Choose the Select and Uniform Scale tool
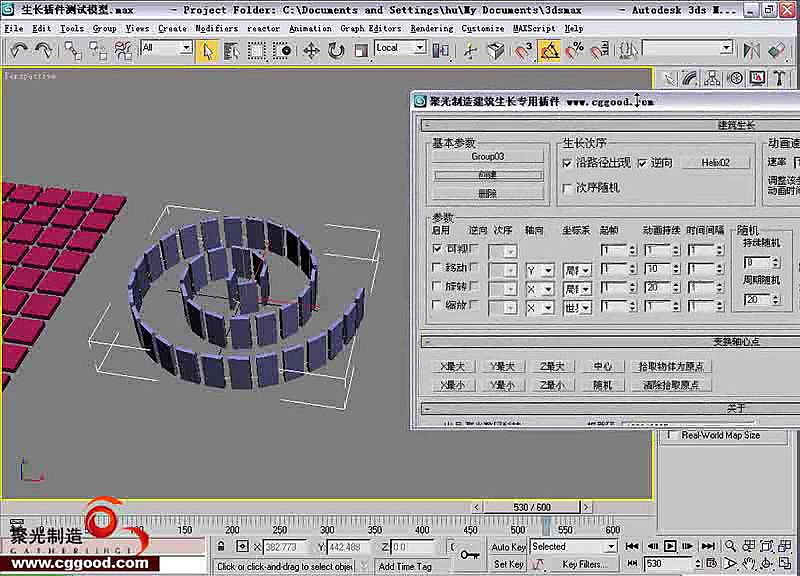The width and height of the screenshot is (800, 576). (x=362, y=51)
